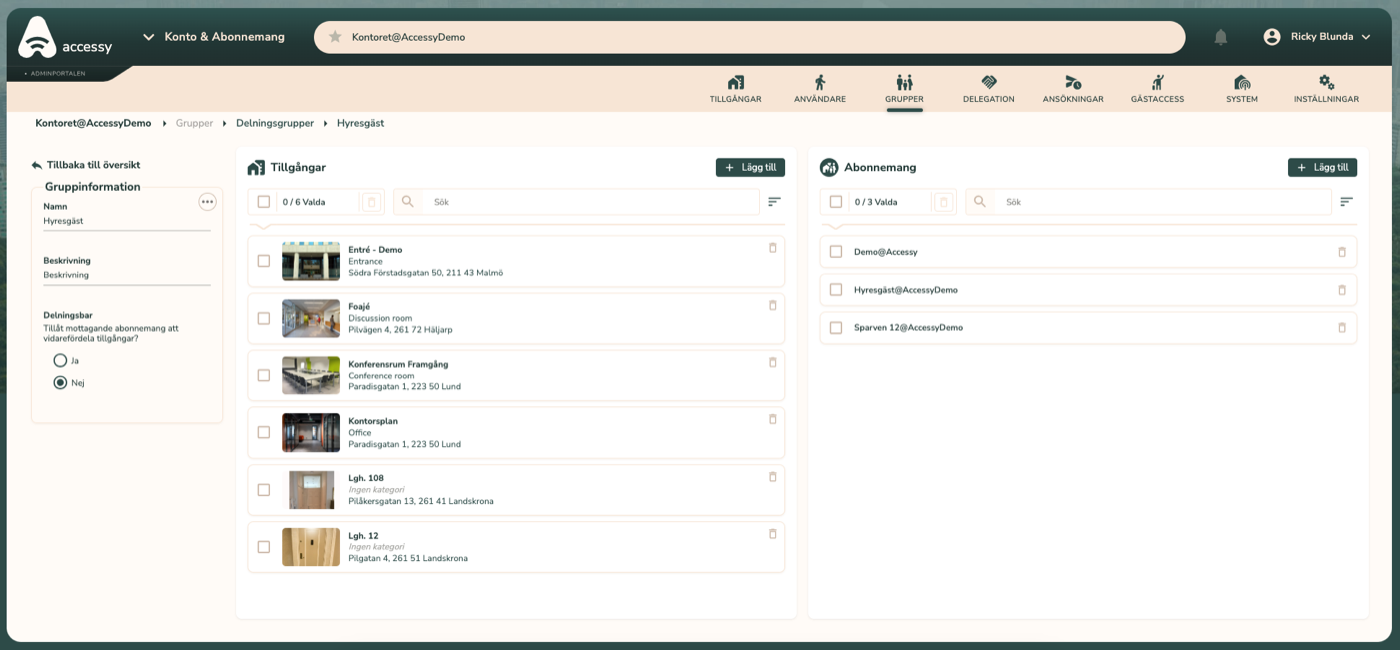The width and height of the screenshot is (1400, 650).
Task: Click the Beskrivning input field
Action: click(127, 275)
